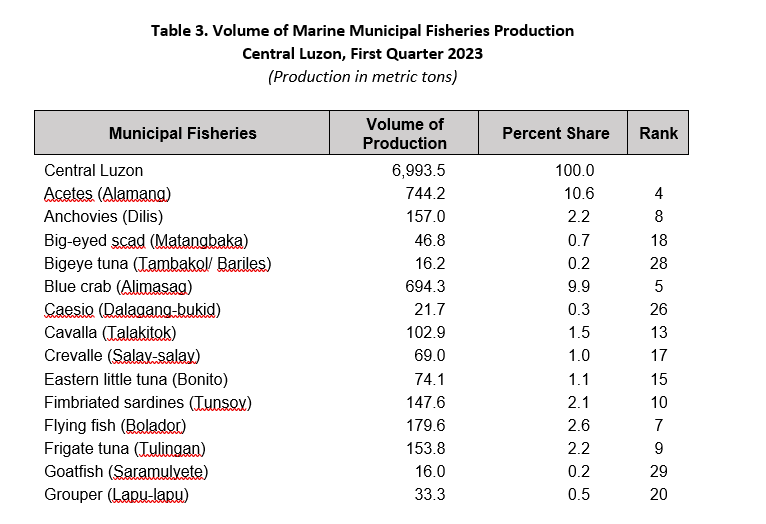Click rank 15 for Eastern little tuna

pos(659,379)
